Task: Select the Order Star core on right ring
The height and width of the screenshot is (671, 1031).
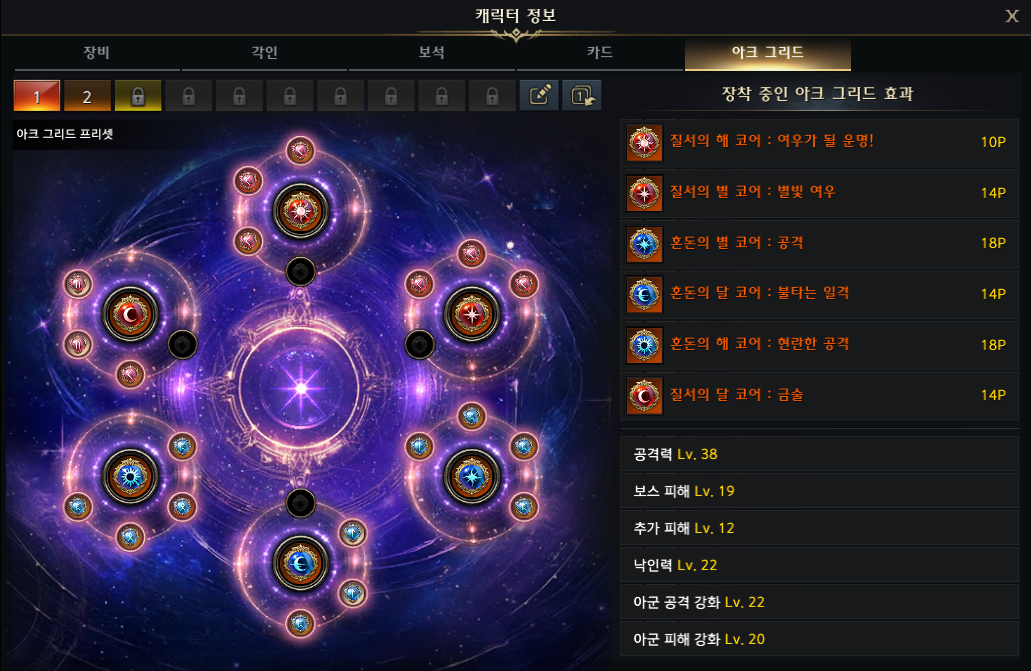Action: click(471, 314)
